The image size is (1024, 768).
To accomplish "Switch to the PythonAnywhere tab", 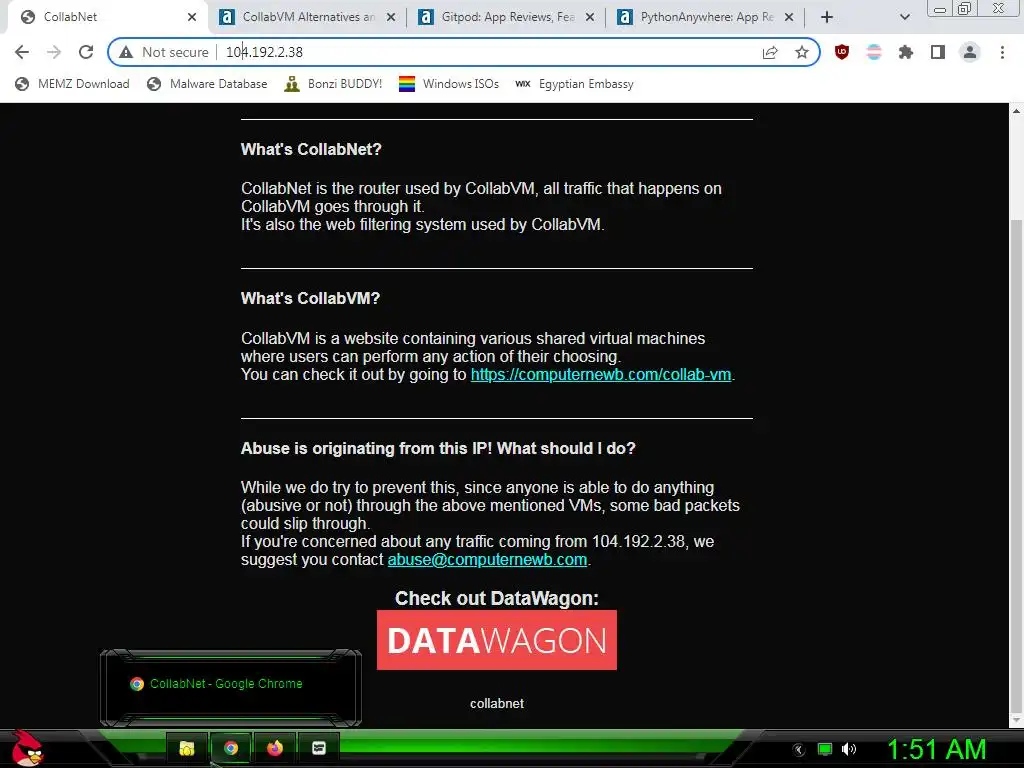I will coord(707,17).
